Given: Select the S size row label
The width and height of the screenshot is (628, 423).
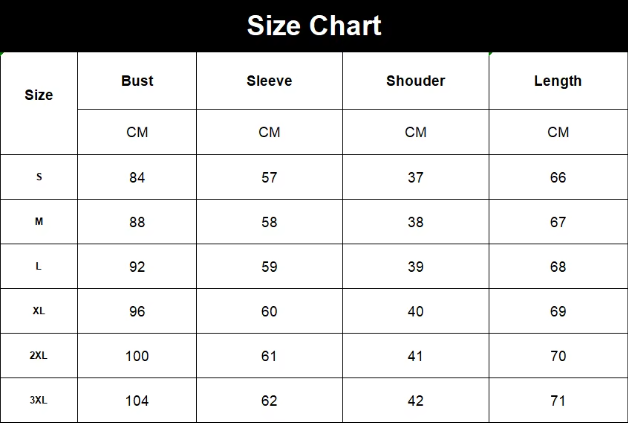Looking at the screenshot, I should pos(39,177).
